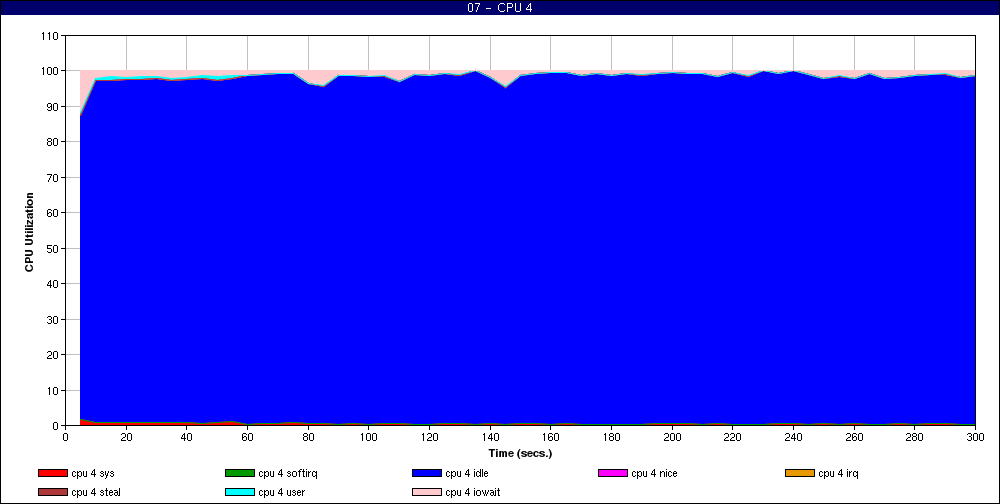Screen dimensions: 1000x504
Task: Click the chart title '07 - CPU 4'
Action: (499, 8)
